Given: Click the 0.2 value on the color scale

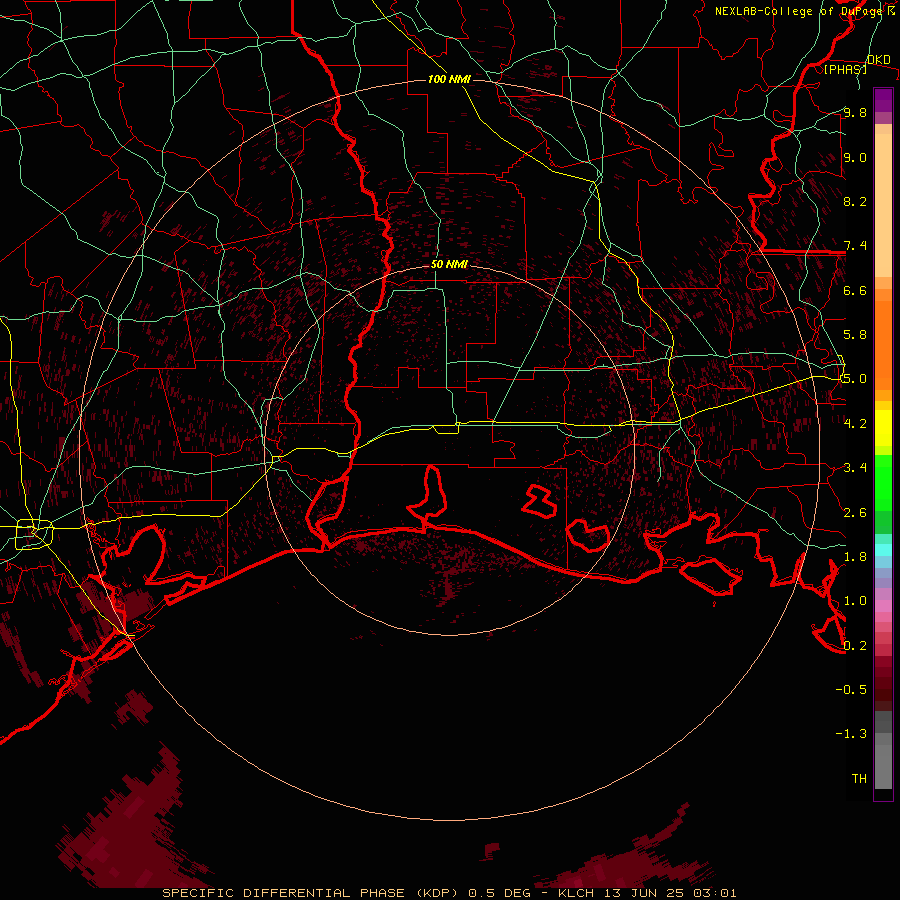Looking at the screenshot, I should 855,645.
